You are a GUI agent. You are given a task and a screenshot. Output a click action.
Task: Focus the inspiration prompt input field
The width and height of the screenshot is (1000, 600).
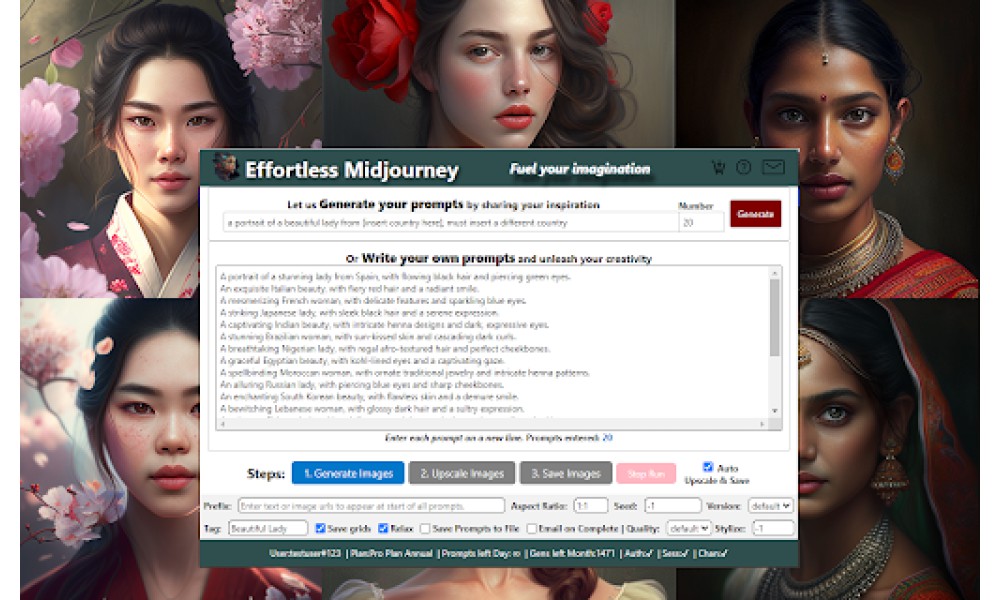coord(450,223)
